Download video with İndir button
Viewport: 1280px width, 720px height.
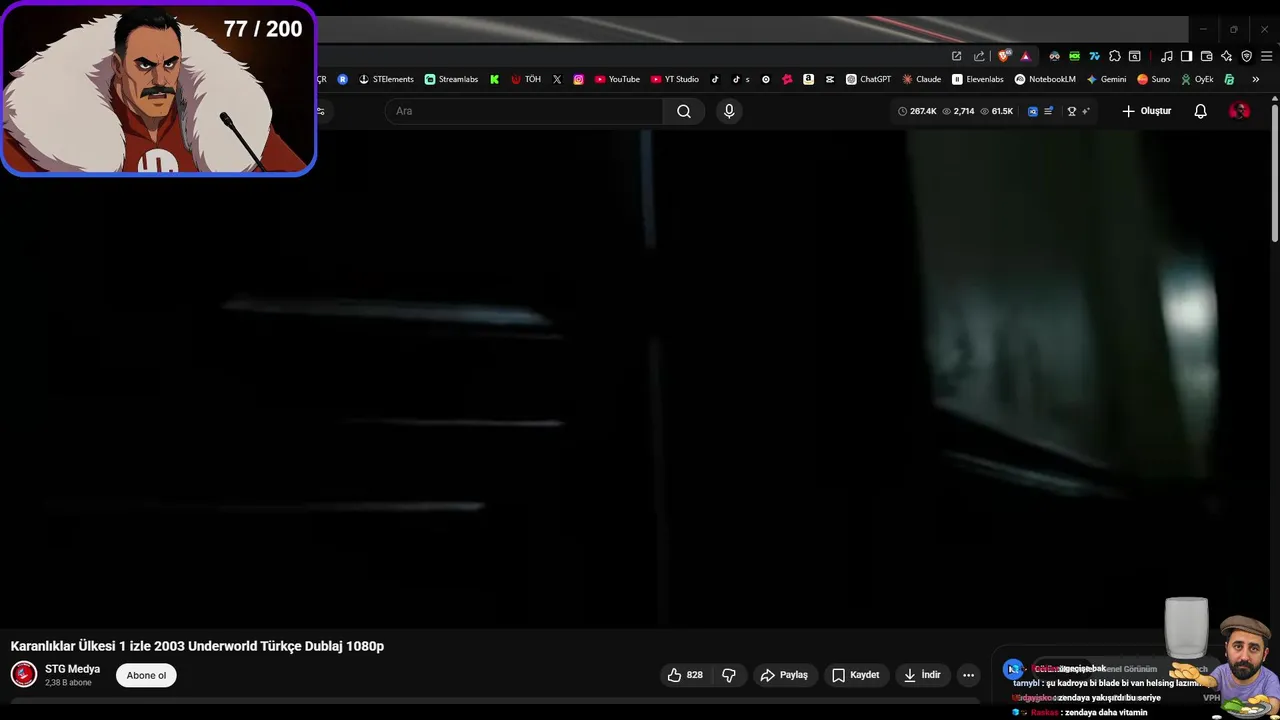point(922,675)
